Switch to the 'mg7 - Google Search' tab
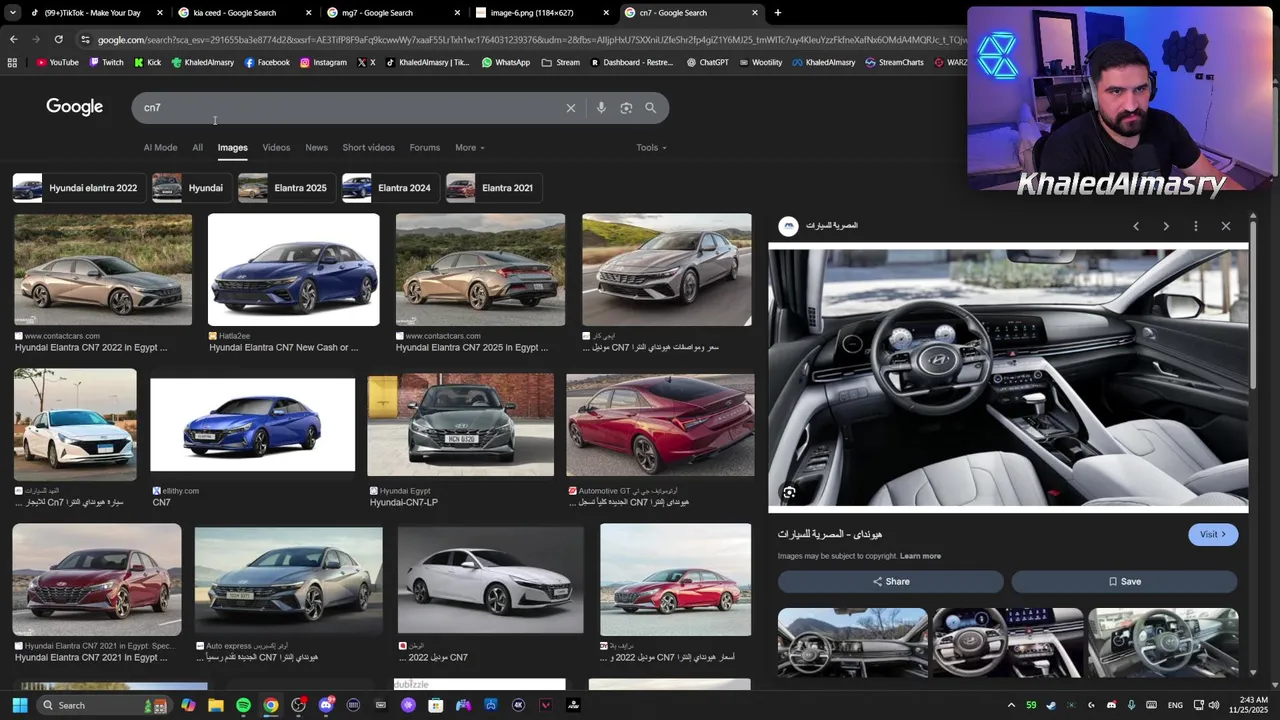Screen dimensions: 1280x720 click(x=392, y=13)
